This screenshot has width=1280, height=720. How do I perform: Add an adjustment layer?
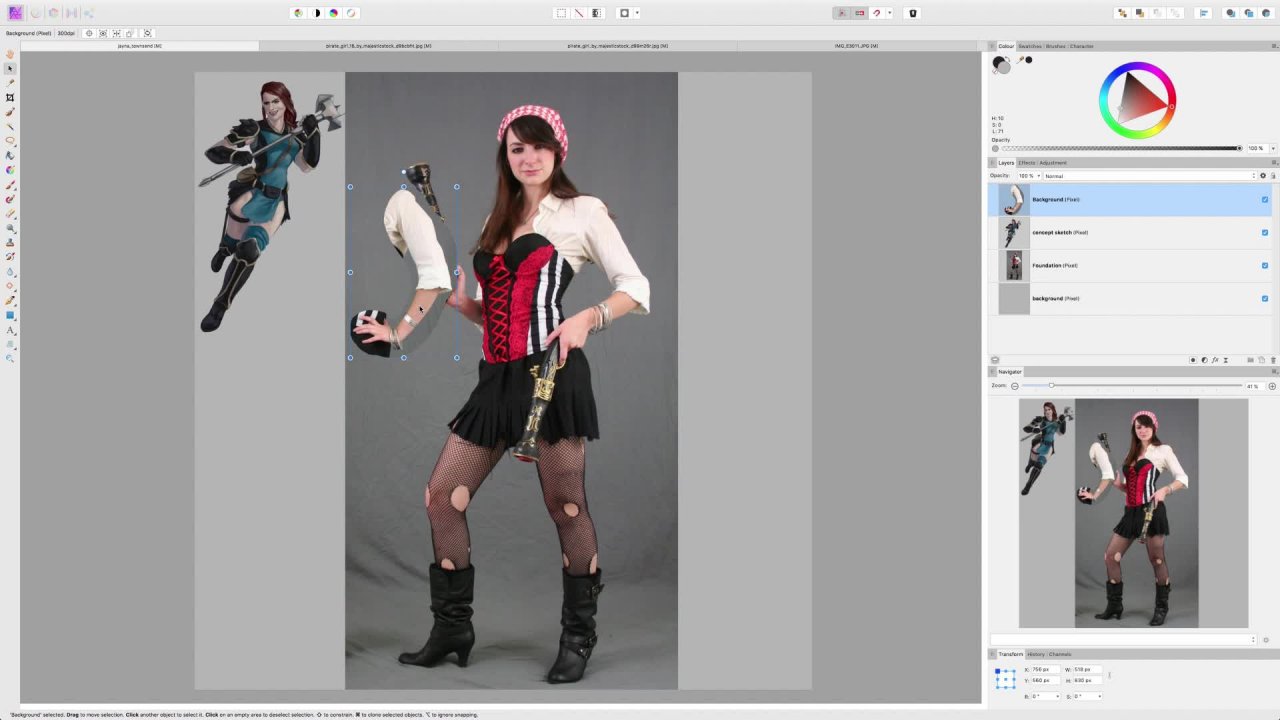point(1204,360)
